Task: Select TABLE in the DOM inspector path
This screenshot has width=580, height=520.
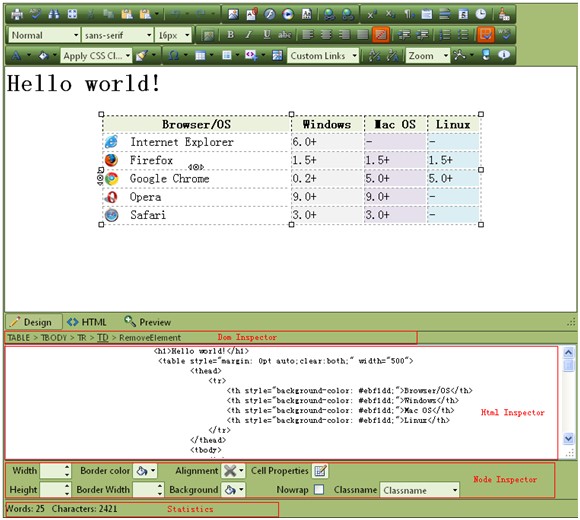Action: pos(18,338)
